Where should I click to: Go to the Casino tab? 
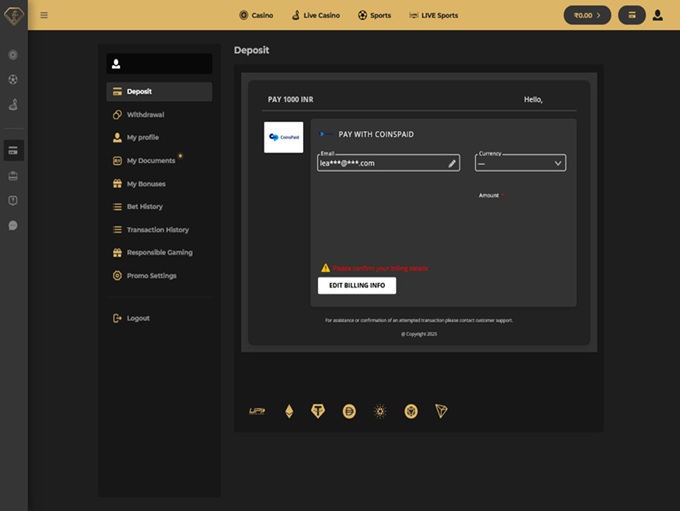click(256, 15)
